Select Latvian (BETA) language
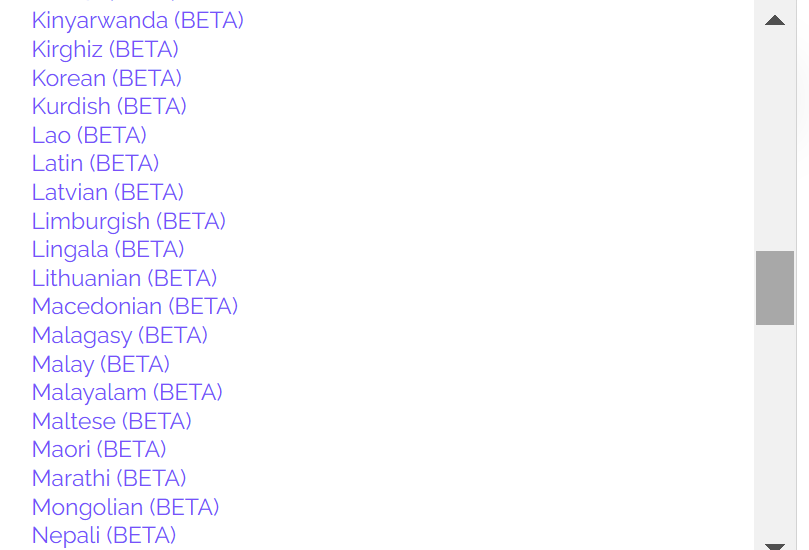 coord(107,192)
